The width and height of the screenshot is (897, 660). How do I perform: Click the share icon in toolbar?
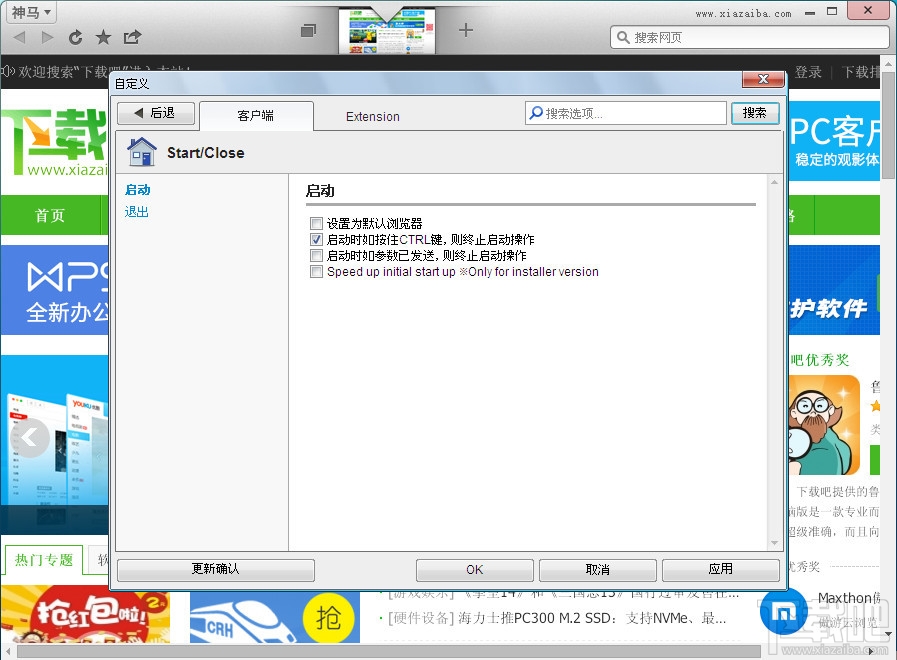click(132, 36)
